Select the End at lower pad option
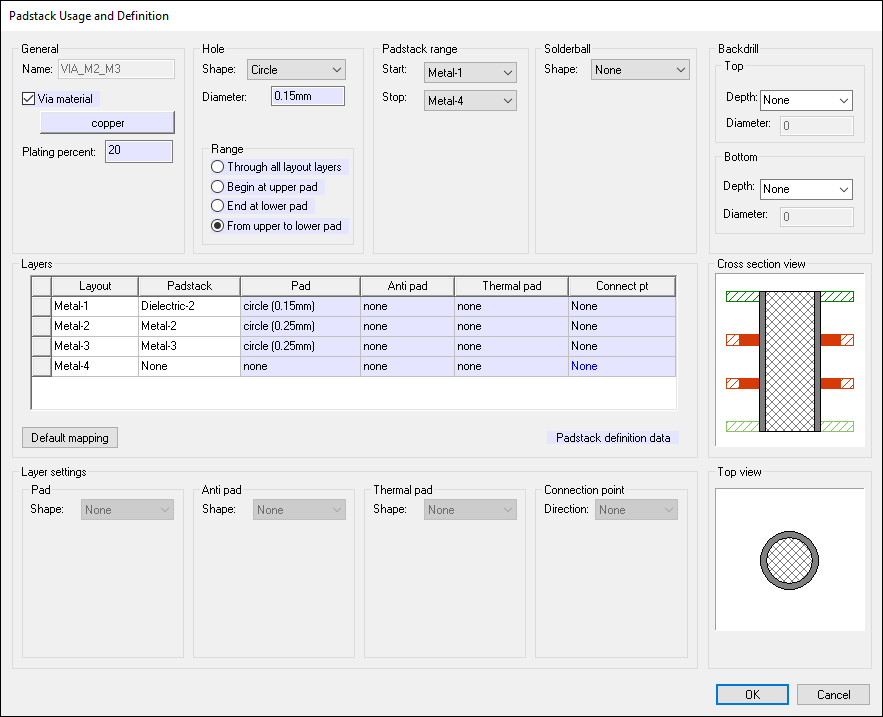This screenshot has height=717, width=883. [217, 206]
